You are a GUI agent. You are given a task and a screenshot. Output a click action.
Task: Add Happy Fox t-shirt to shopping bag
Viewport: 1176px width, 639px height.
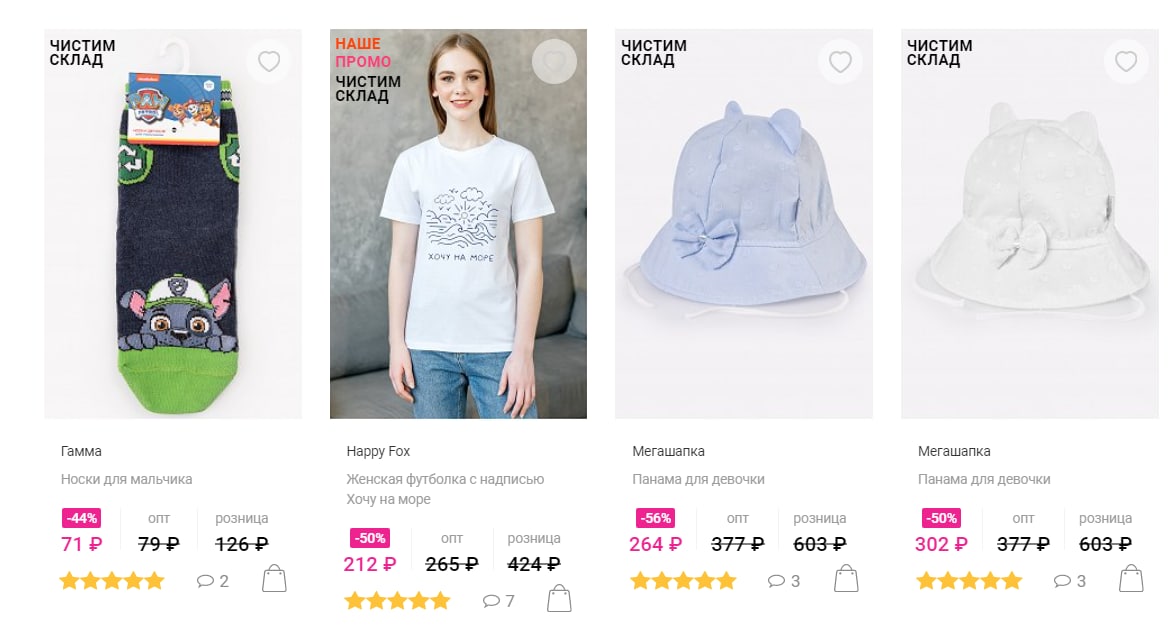(559, 598)
